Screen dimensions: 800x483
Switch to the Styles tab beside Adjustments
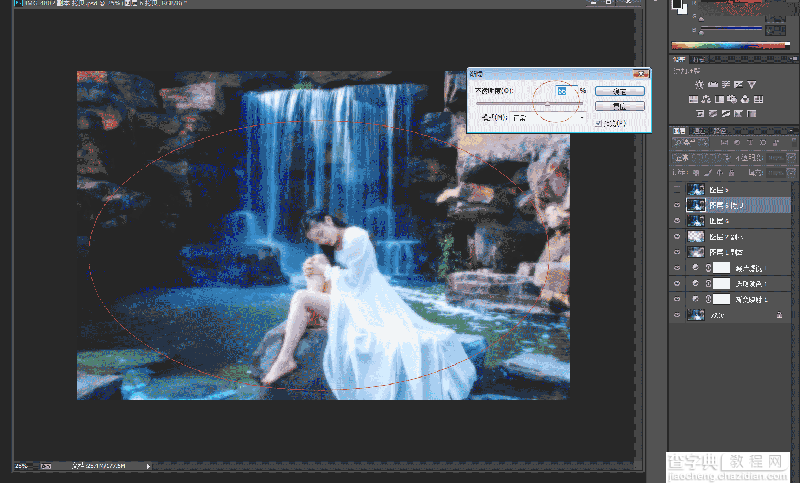click(x=699, y=59)
